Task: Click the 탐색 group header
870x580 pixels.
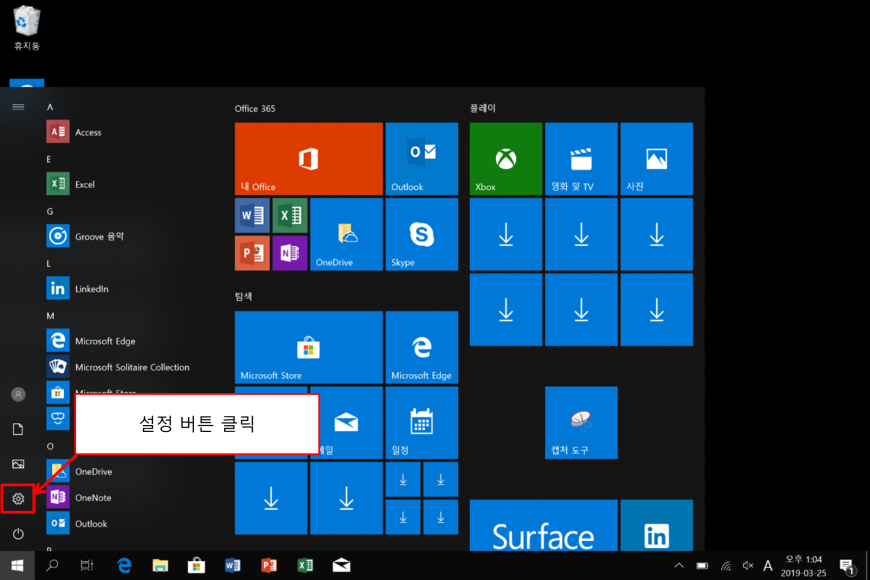Action: click(243, 296)
